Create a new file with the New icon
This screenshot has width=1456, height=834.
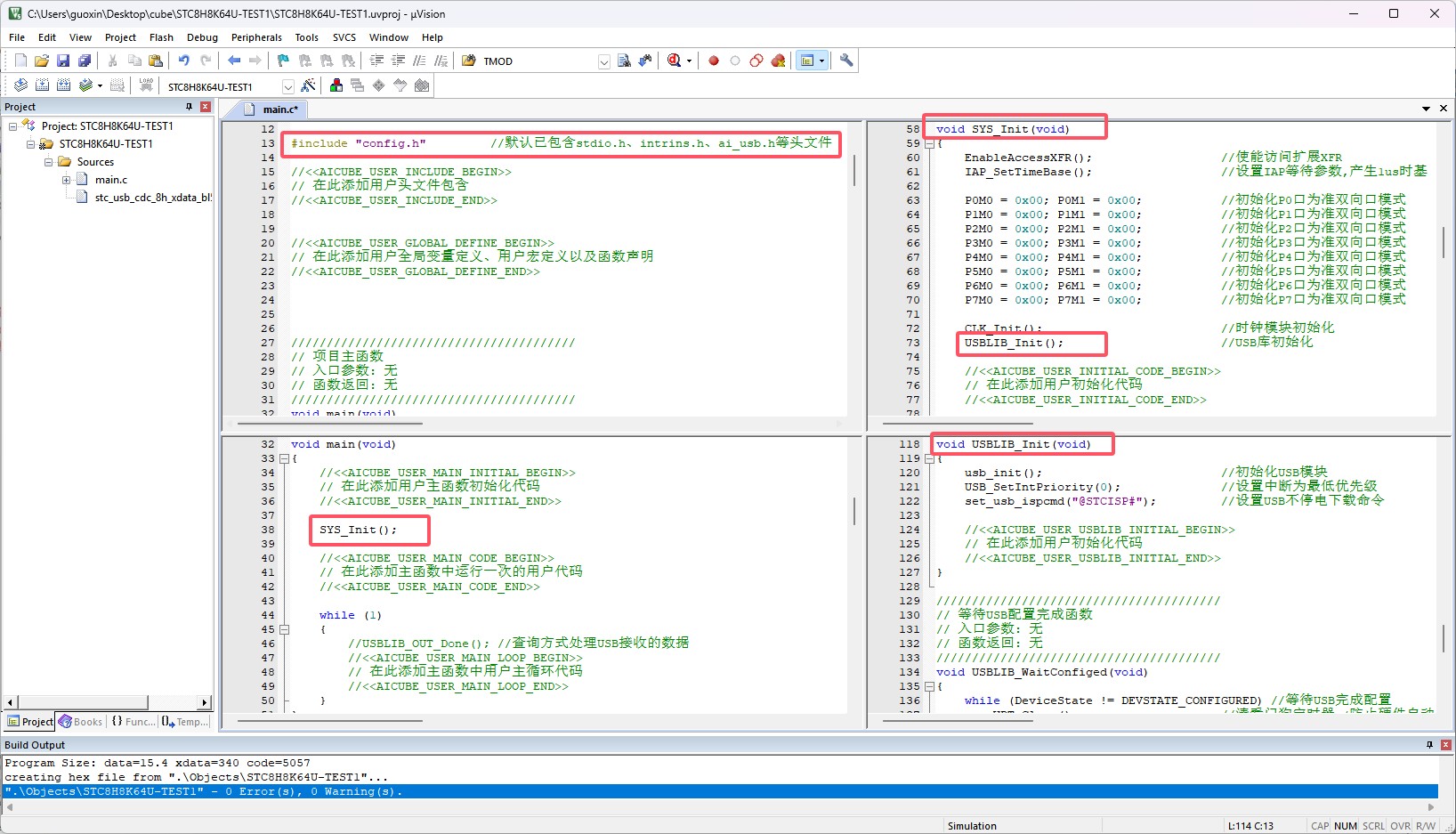[x=20, y=61]
